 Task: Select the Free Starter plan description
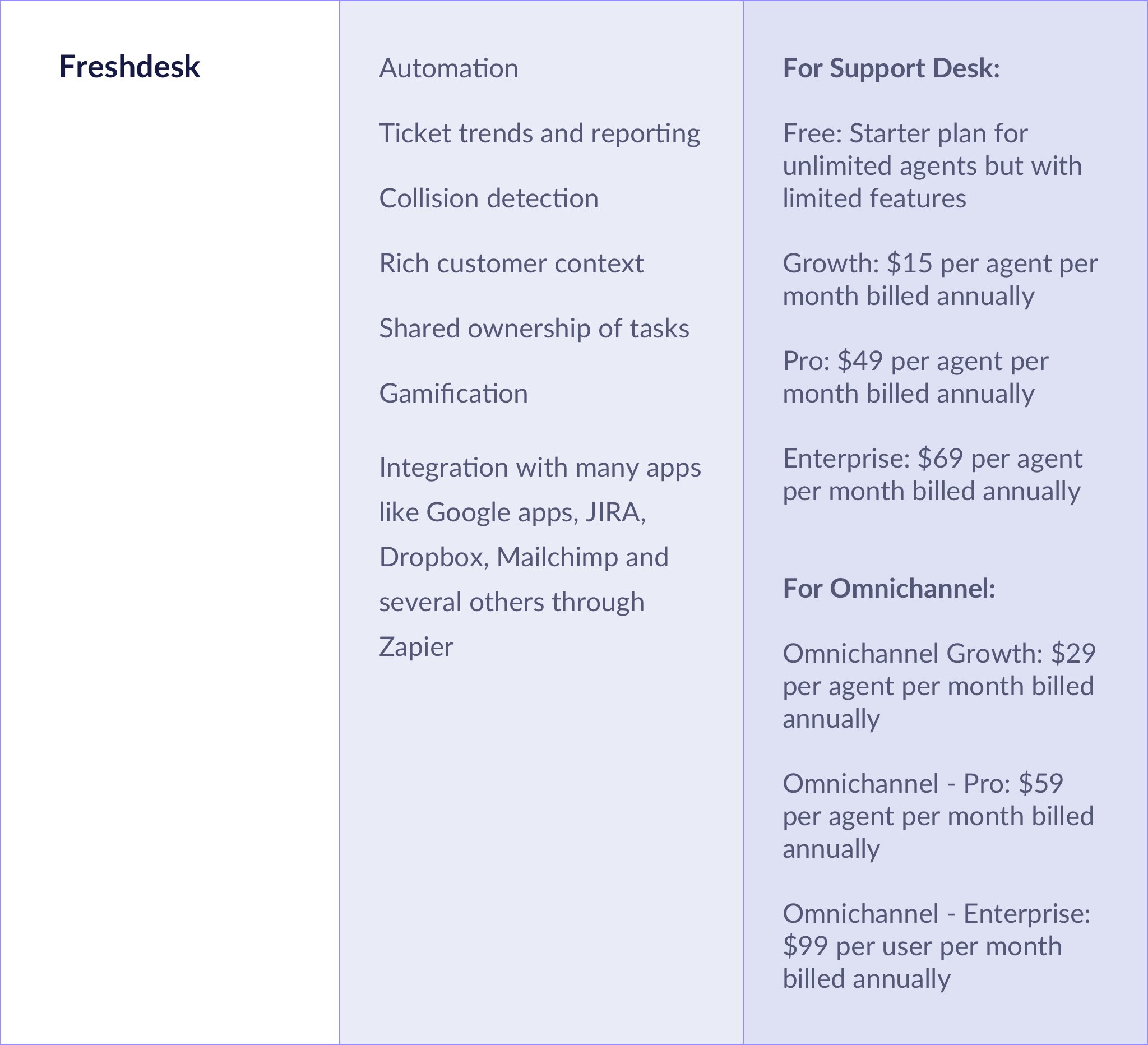click(x=932, y=166)
